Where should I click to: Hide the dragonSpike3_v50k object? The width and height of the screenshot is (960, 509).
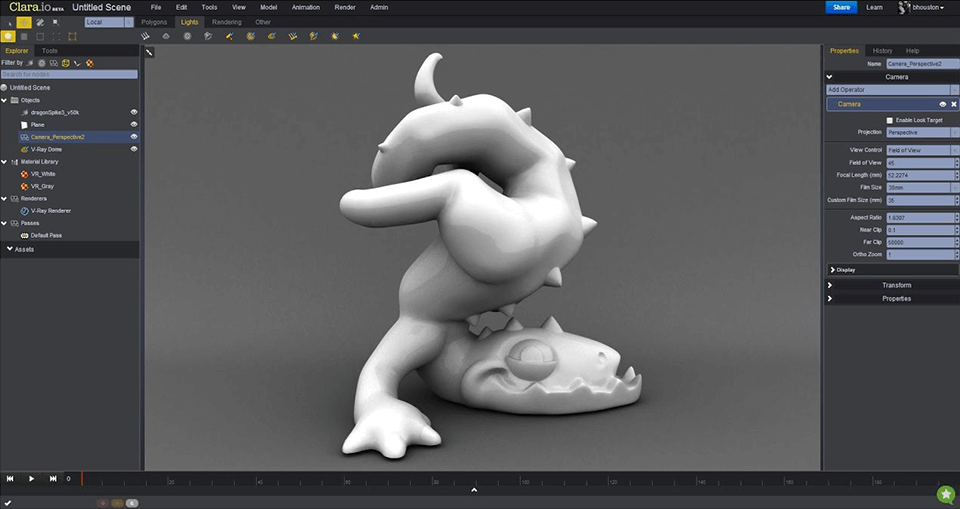click(134, 112)
